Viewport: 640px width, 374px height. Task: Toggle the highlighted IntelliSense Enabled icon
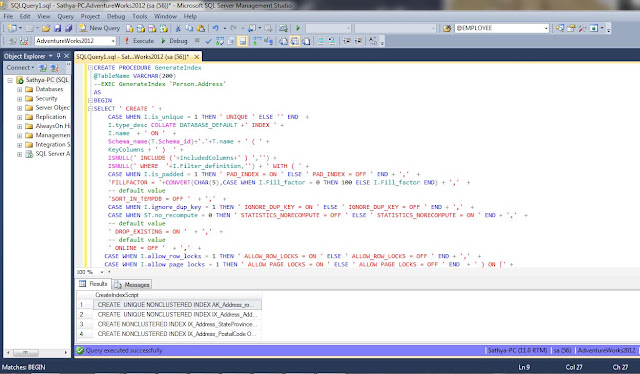coord(242,41)
